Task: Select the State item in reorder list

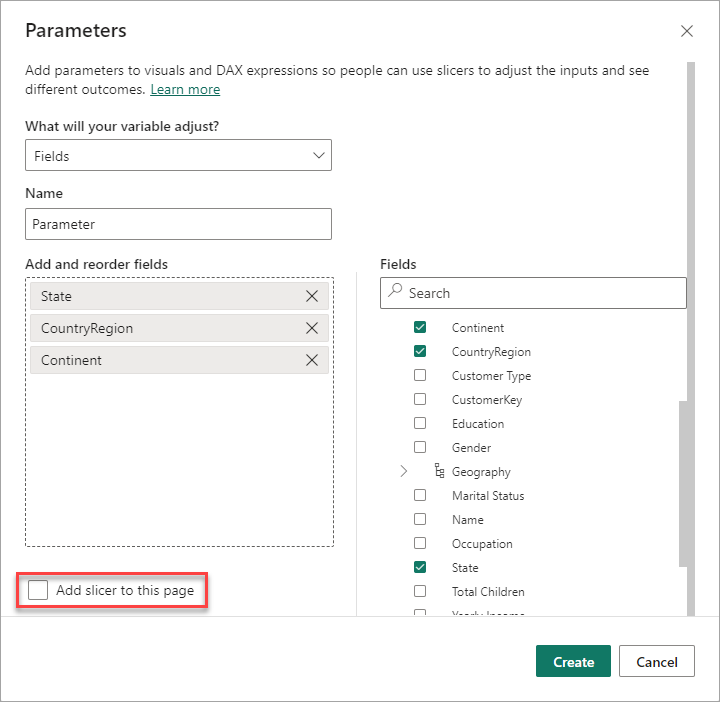Action: (179, 296)
